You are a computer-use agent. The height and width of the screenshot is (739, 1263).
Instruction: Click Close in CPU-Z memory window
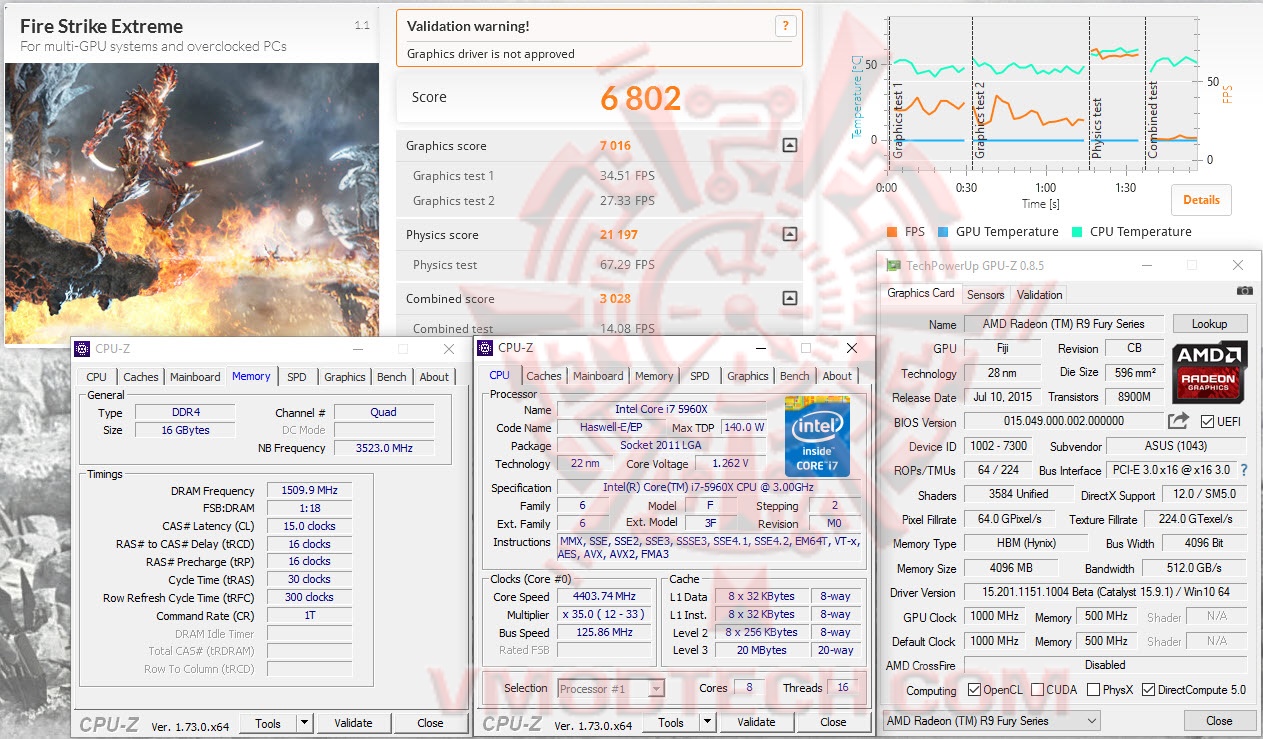[x=430, y=723]
